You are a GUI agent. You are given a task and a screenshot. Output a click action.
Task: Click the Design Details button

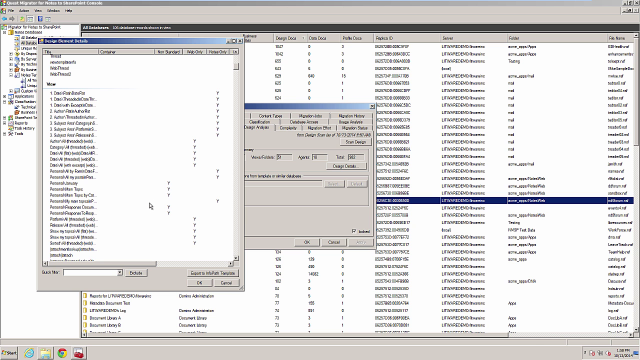point(346,166)
